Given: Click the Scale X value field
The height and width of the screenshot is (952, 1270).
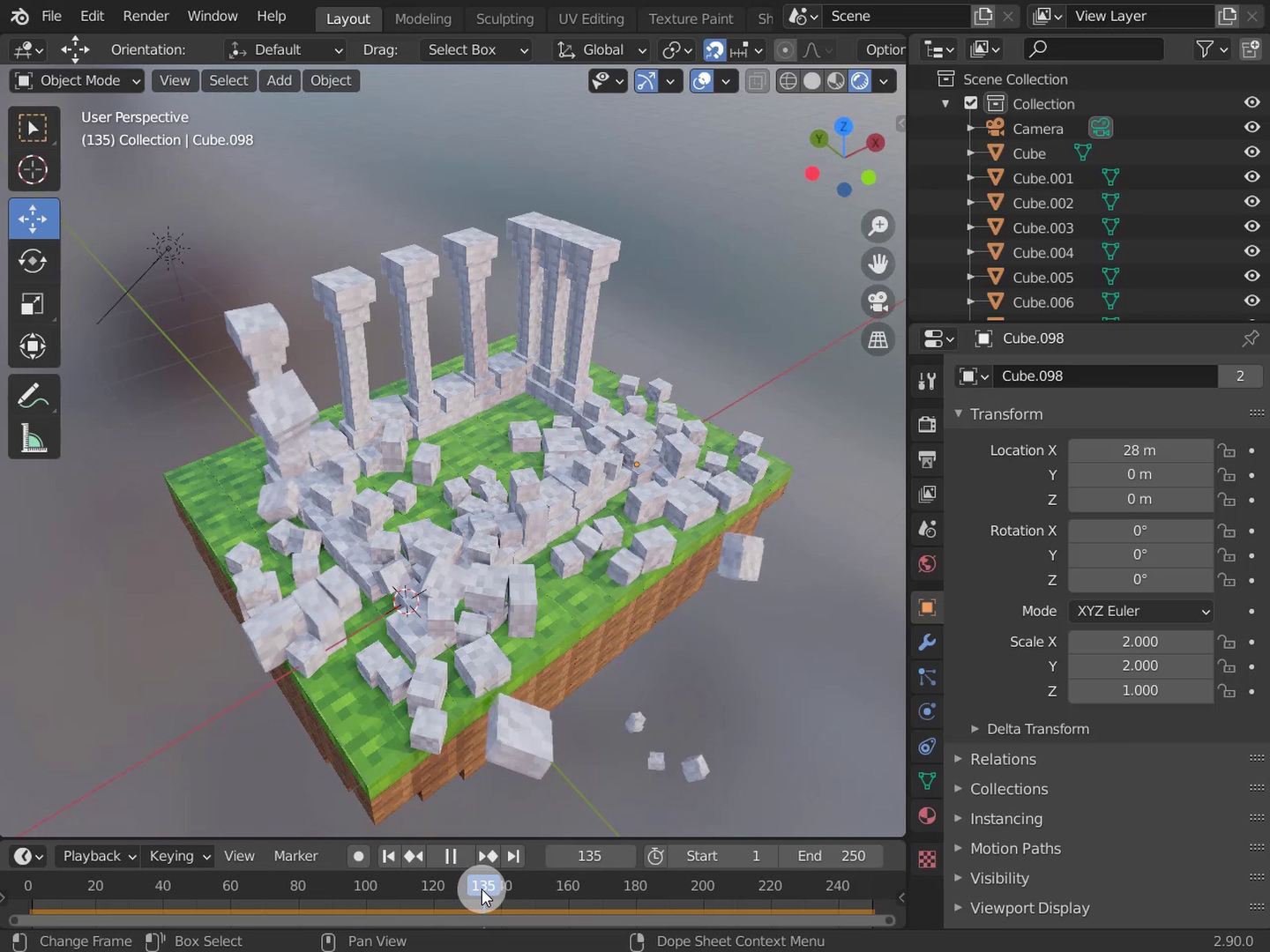Looking at the screenshot, I should click(1139, 642).
